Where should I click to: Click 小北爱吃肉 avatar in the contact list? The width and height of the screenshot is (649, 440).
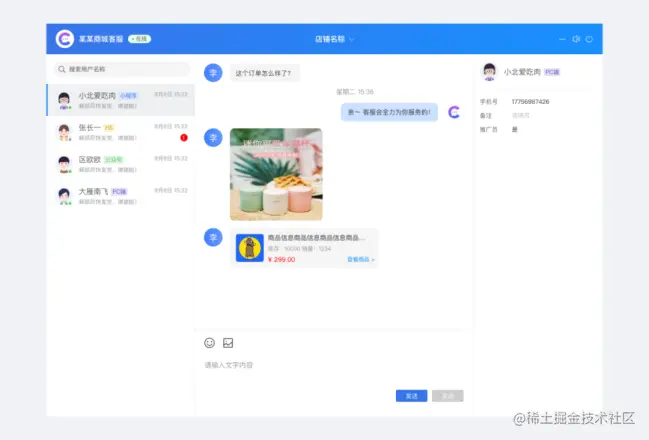click(64, 101)
